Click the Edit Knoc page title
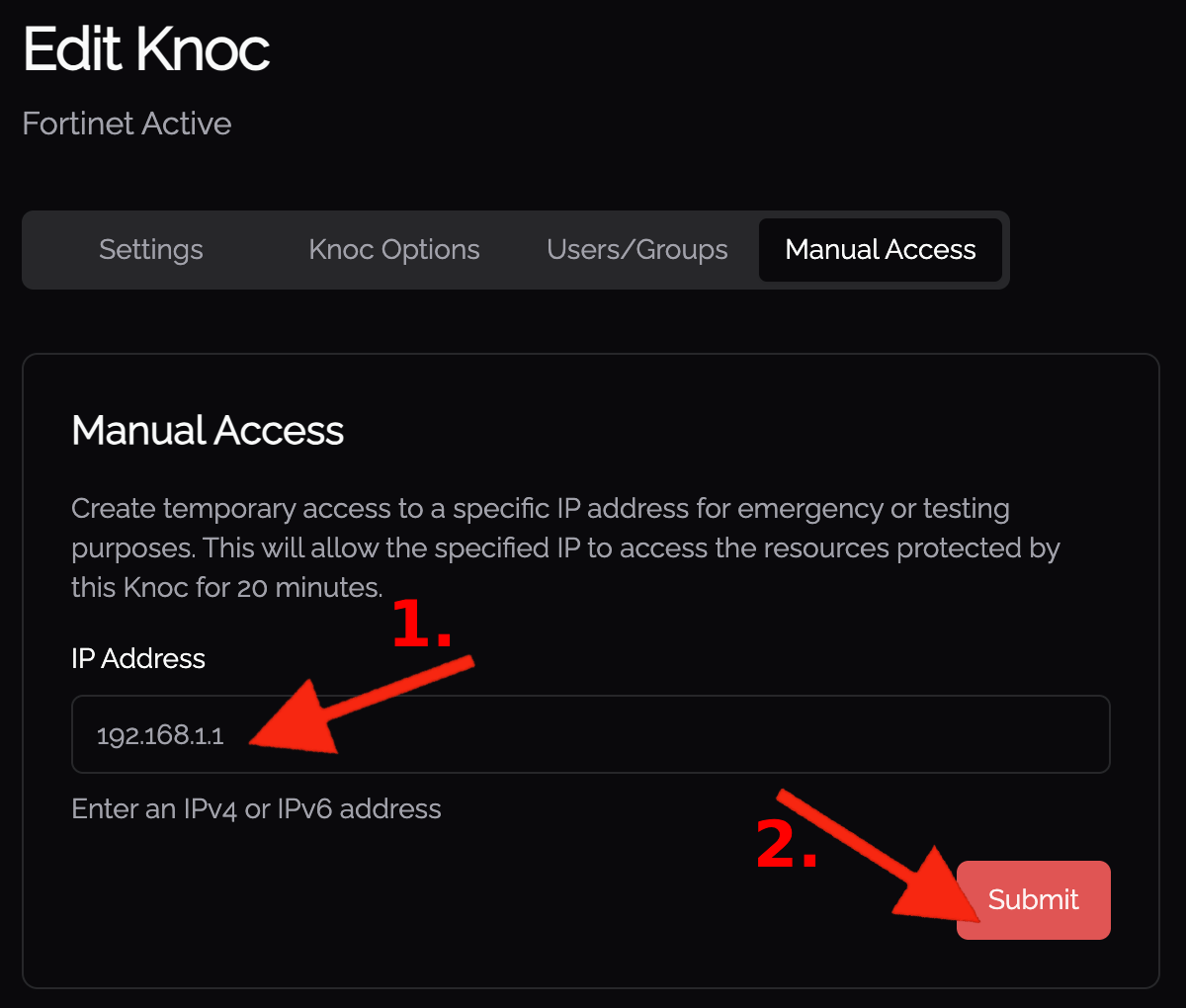The height and width of the screenshot is (1008, 1186). coord(145,47)
